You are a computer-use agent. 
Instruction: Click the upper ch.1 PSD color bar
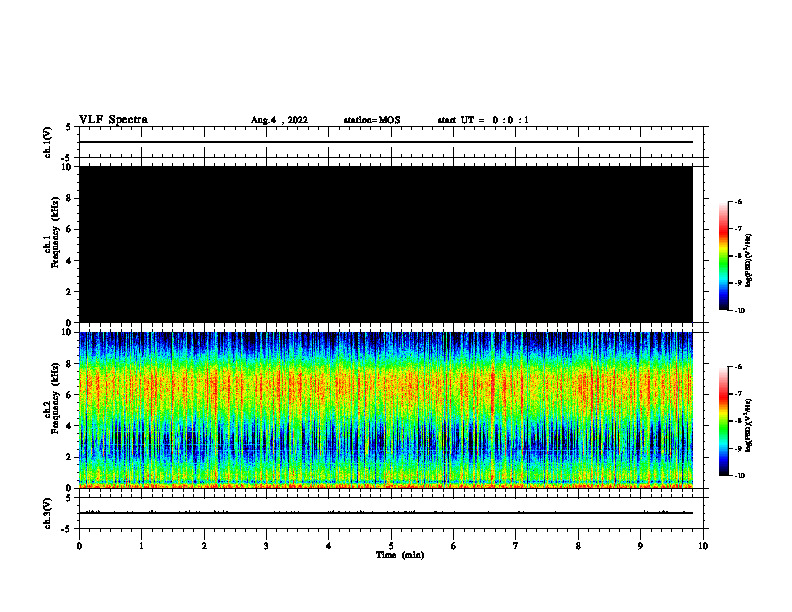coord(723,256)
